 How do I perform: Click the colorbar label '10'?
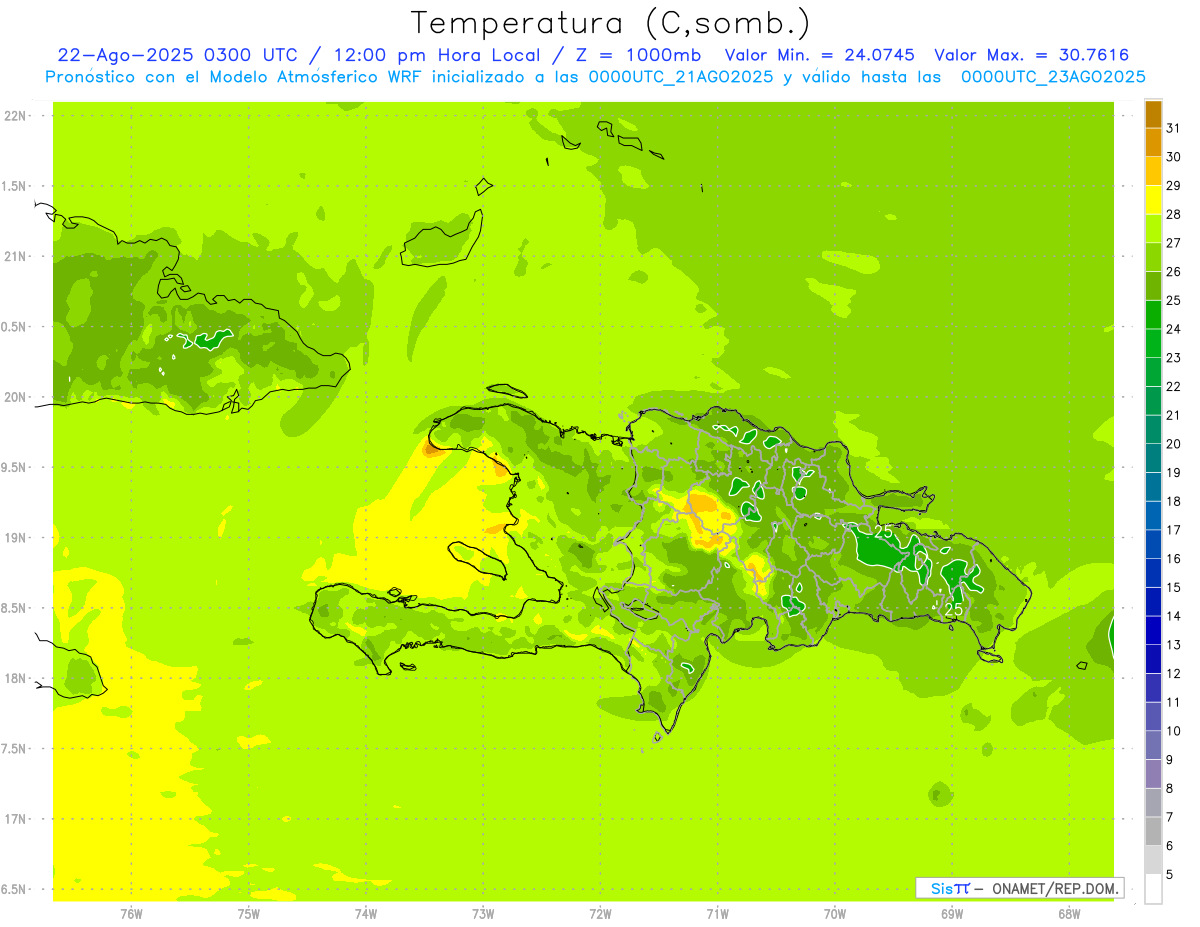point(1174,731)
